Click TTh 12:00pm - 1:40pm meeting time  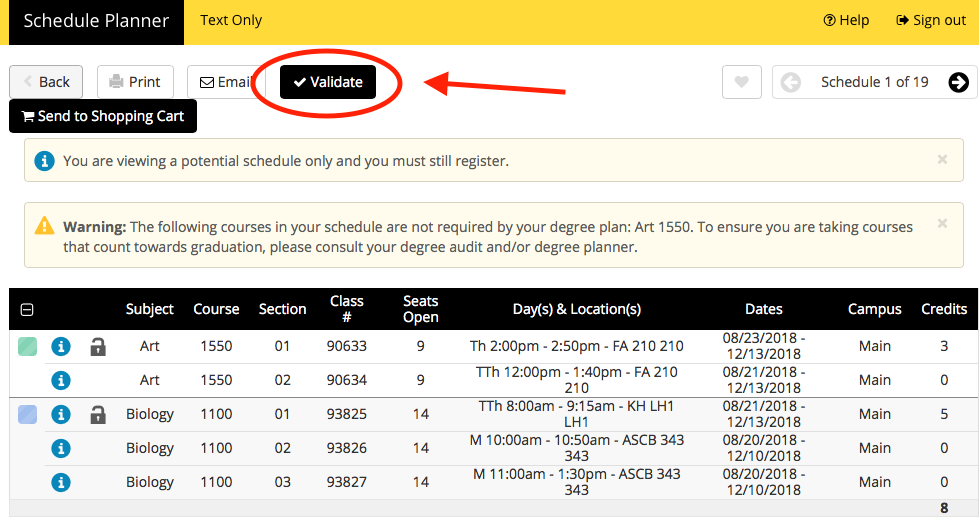click(576, 380)
